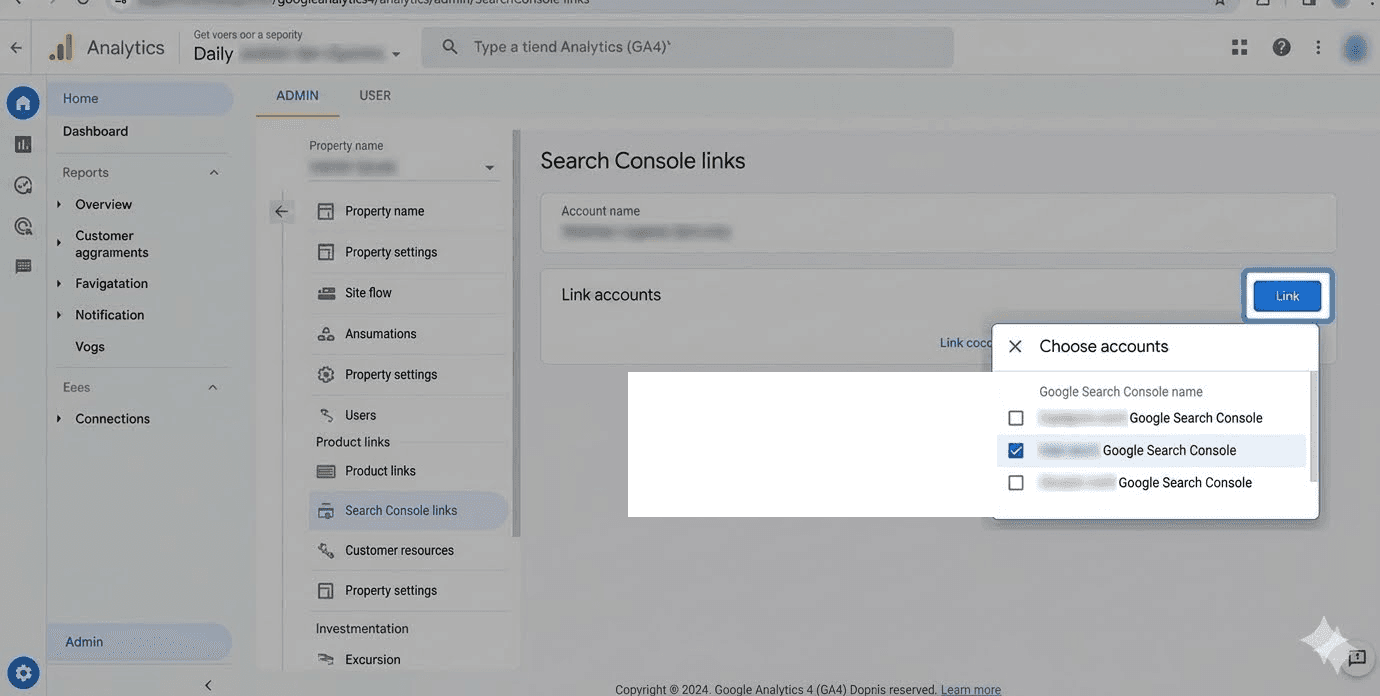Expand the Favigatation item

[59, 284]
